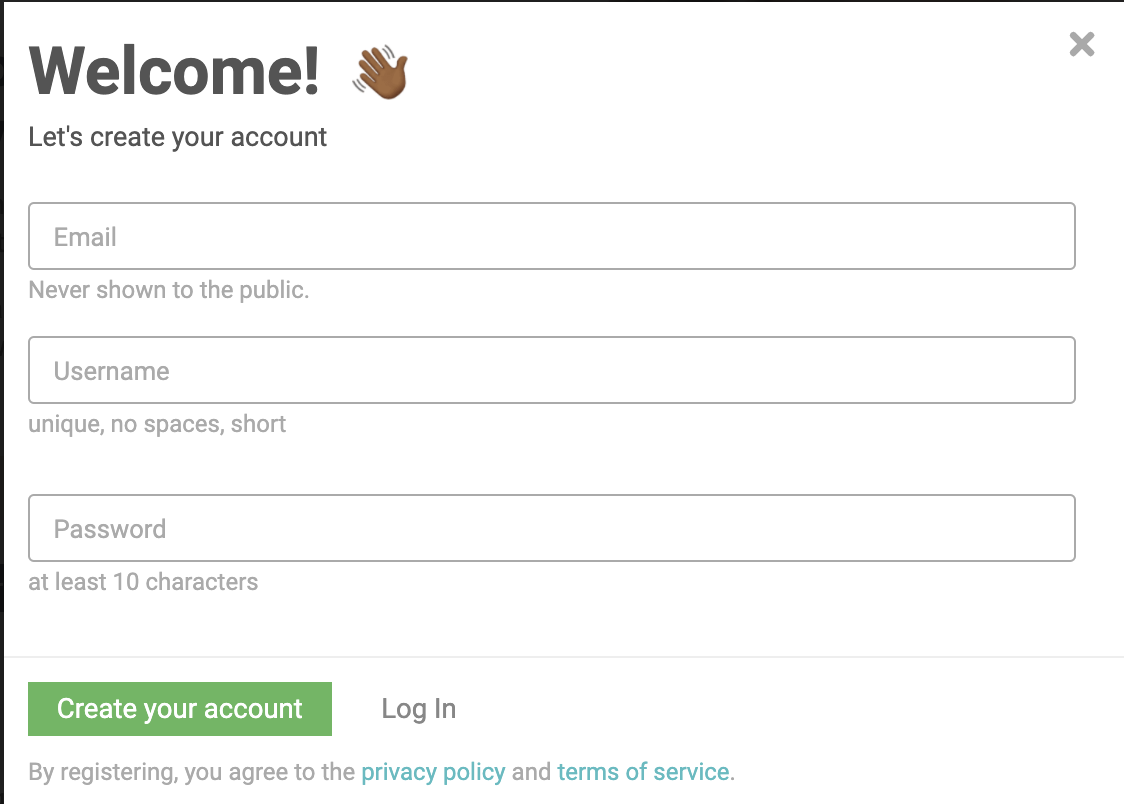Focus the Email input field
Screen dimensions: 1124x804
[551, 236]
